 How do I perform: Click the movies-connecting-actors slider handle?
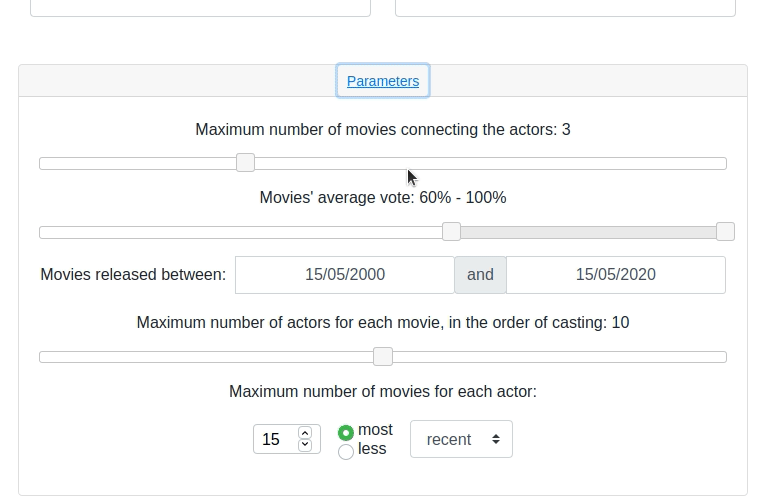pyautogui.click(x=245, y=163)
